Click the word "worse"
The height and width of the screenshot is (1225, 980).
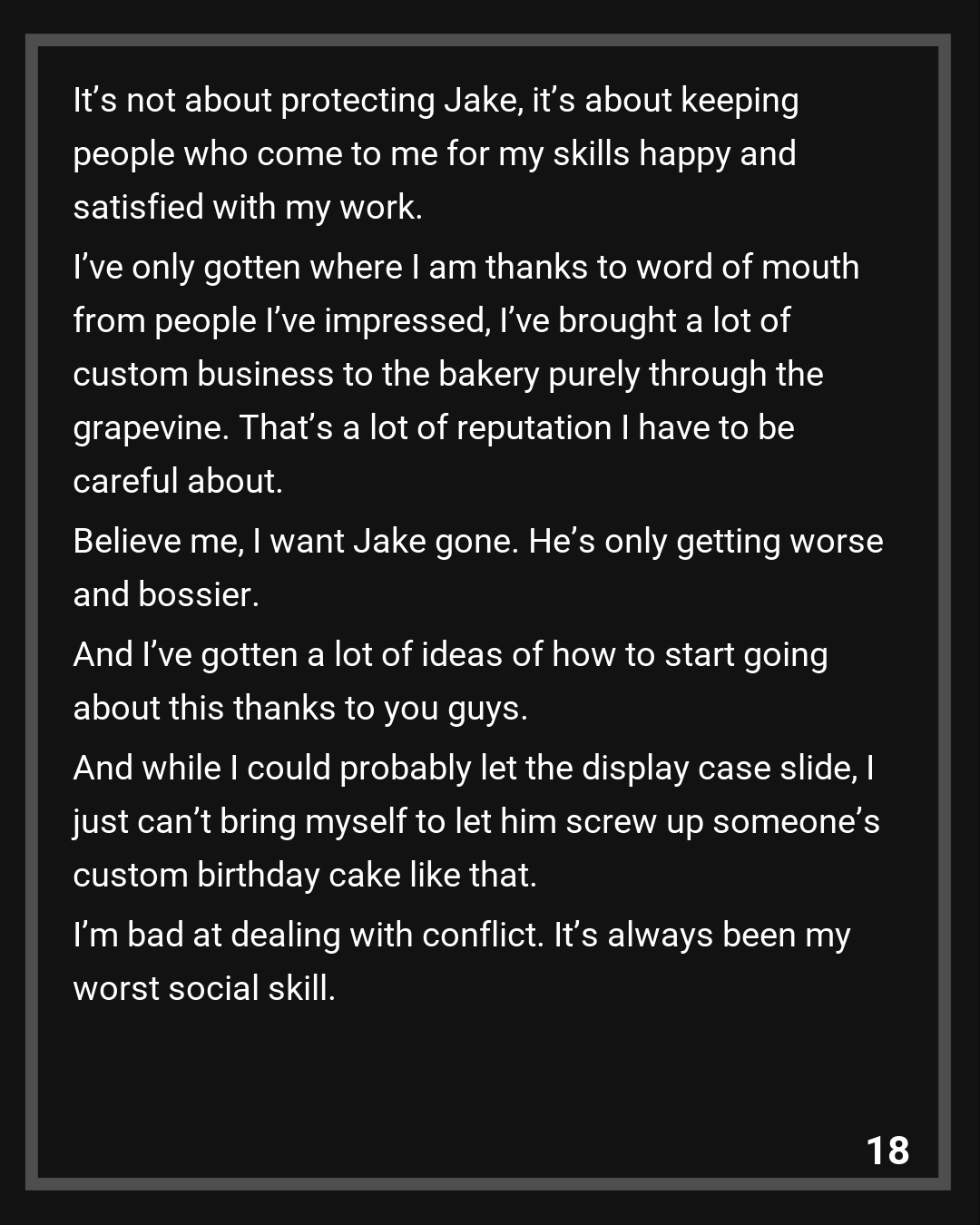pos(836,542)
